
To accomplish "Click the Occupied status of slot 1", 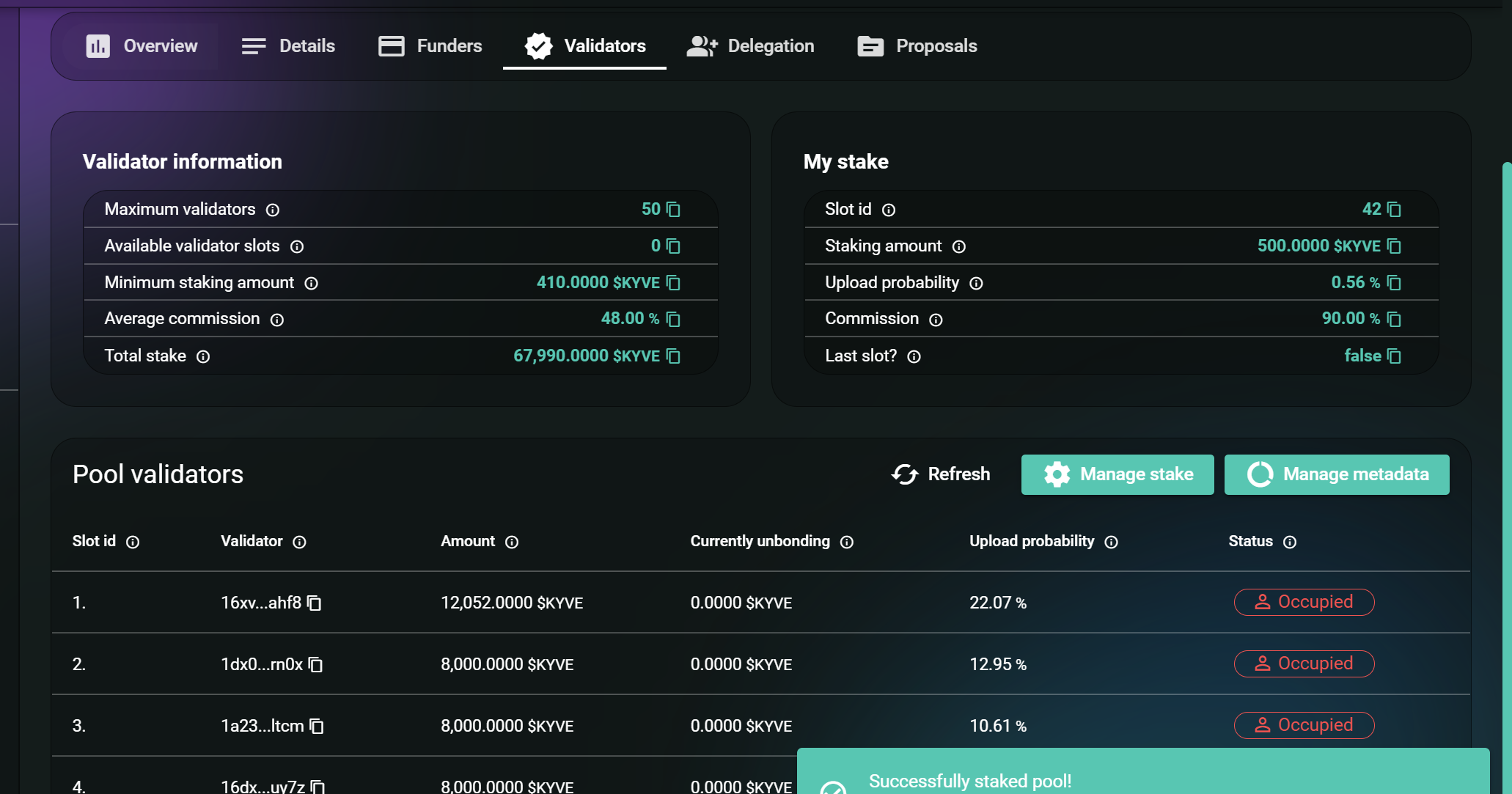I will click(x=1304, y=602).
